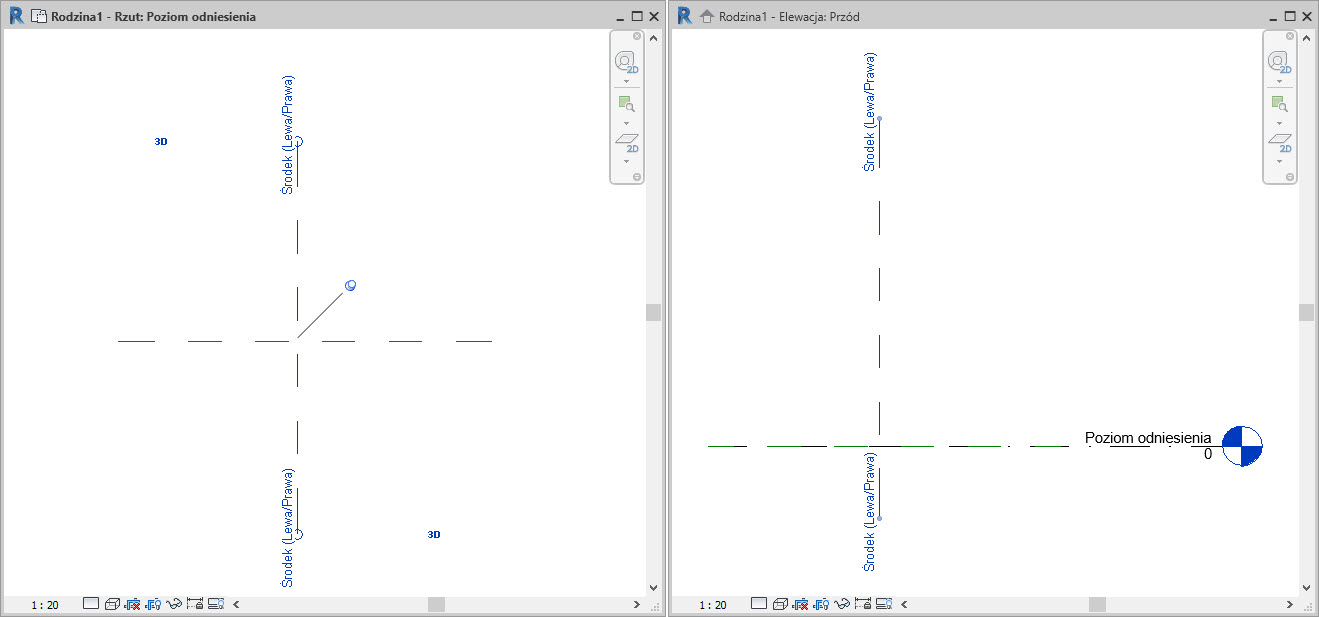Open the customize button on elevation navigation bar
Viewport: 1319px width, 617px height.
(1291, 177)
